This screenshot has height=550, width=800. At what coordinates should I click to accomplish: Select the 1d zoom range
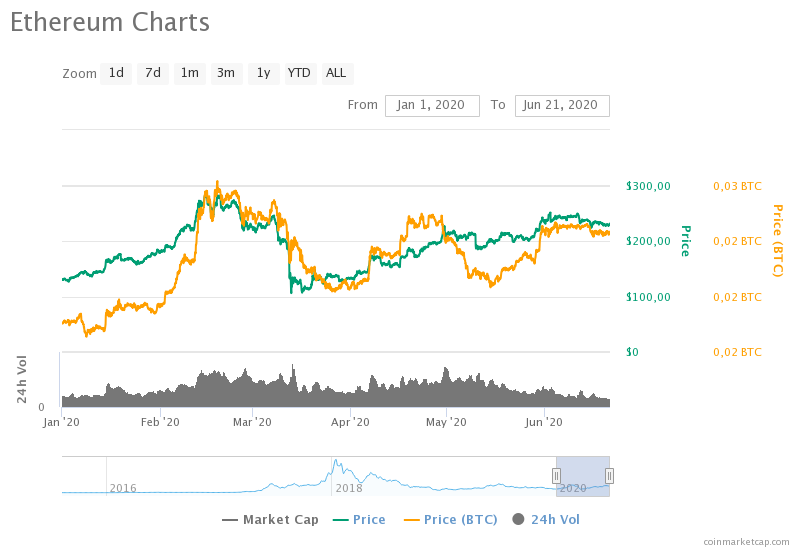(x=116, y=73)
